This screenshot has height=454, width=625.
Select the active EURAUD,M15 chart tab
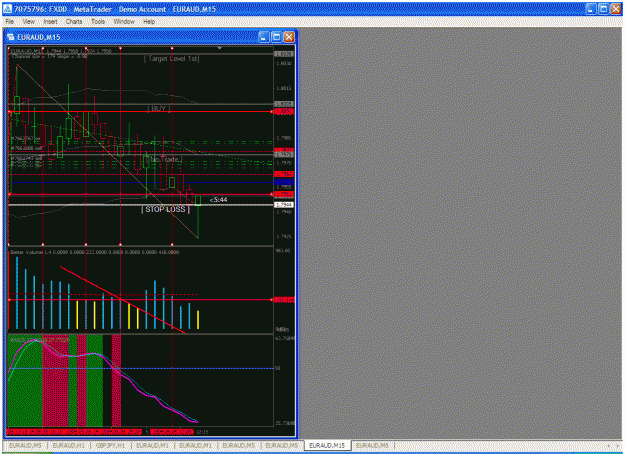tap(327, 445)
